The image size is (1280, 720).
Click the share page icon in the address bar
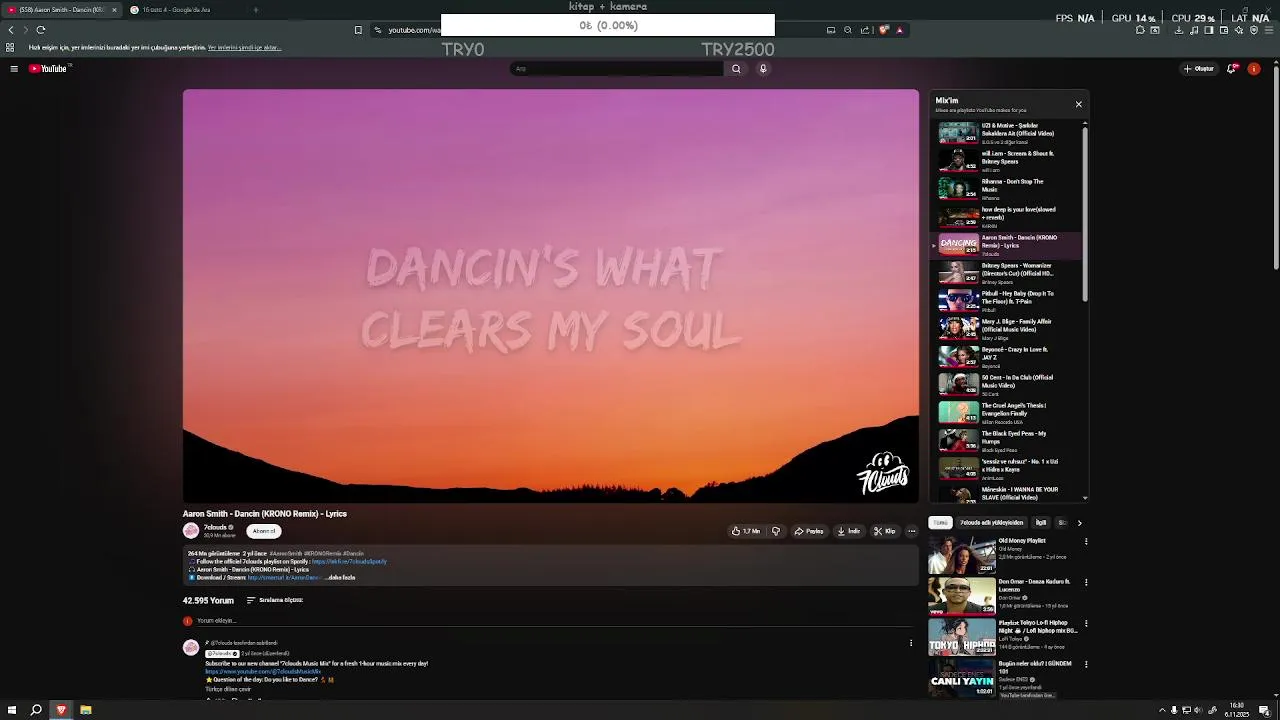(x=865, y=30)
